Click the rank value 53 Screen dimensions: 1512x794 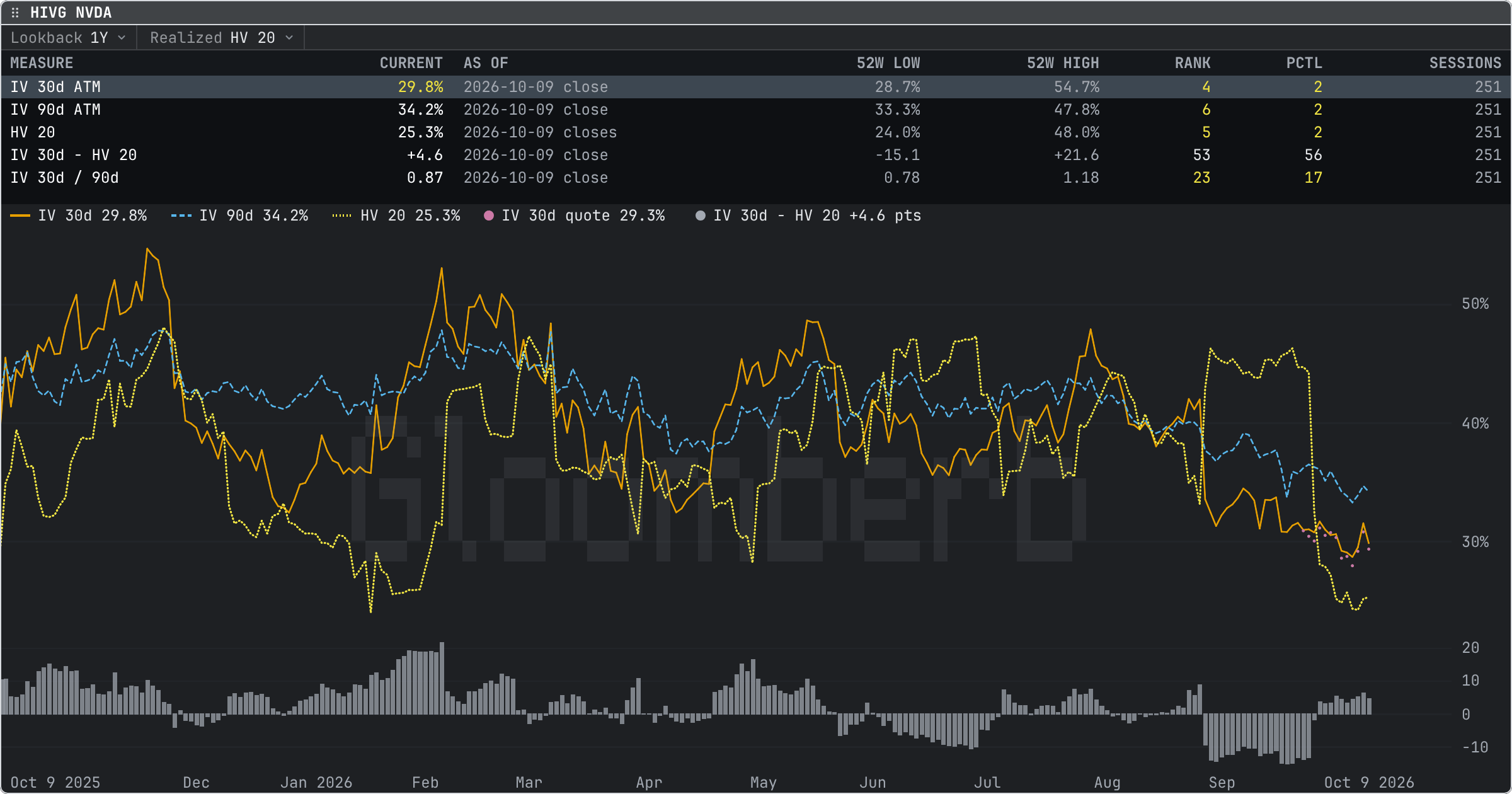(1201, 155)
